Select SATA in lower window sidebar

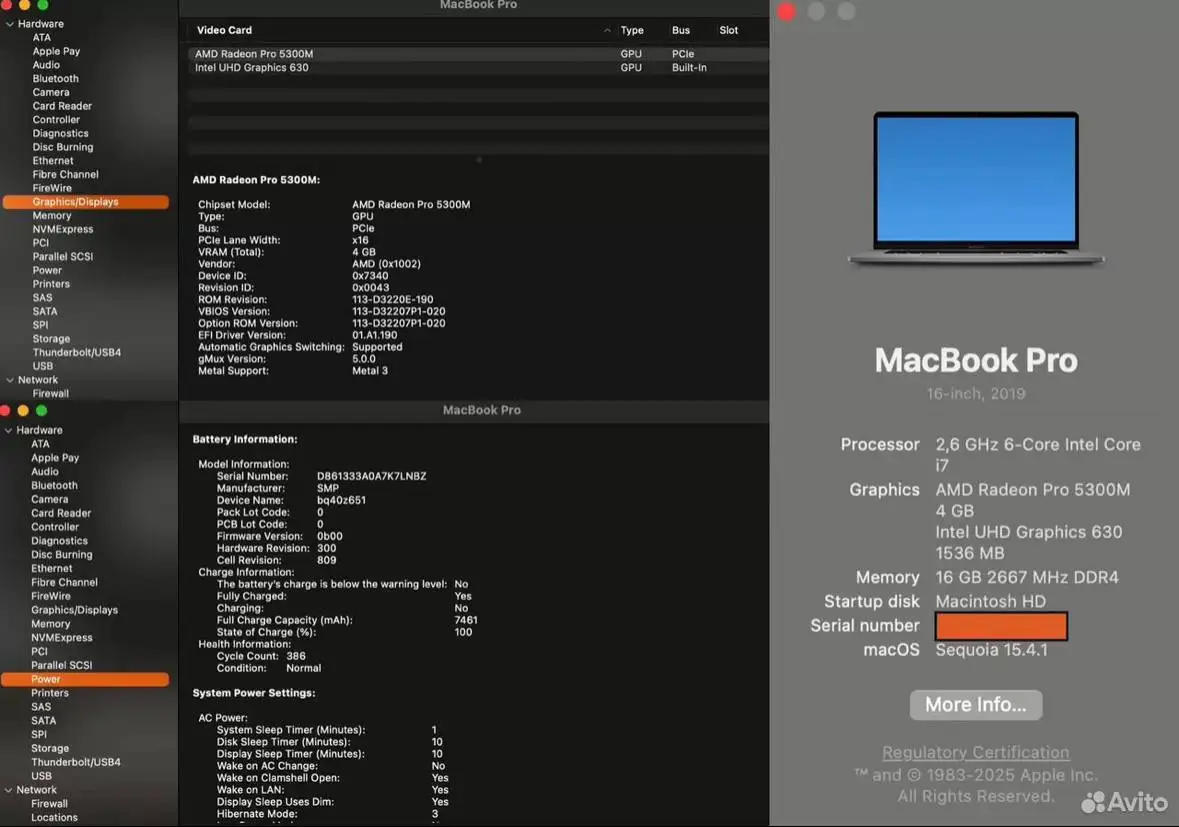pos(44,721)
